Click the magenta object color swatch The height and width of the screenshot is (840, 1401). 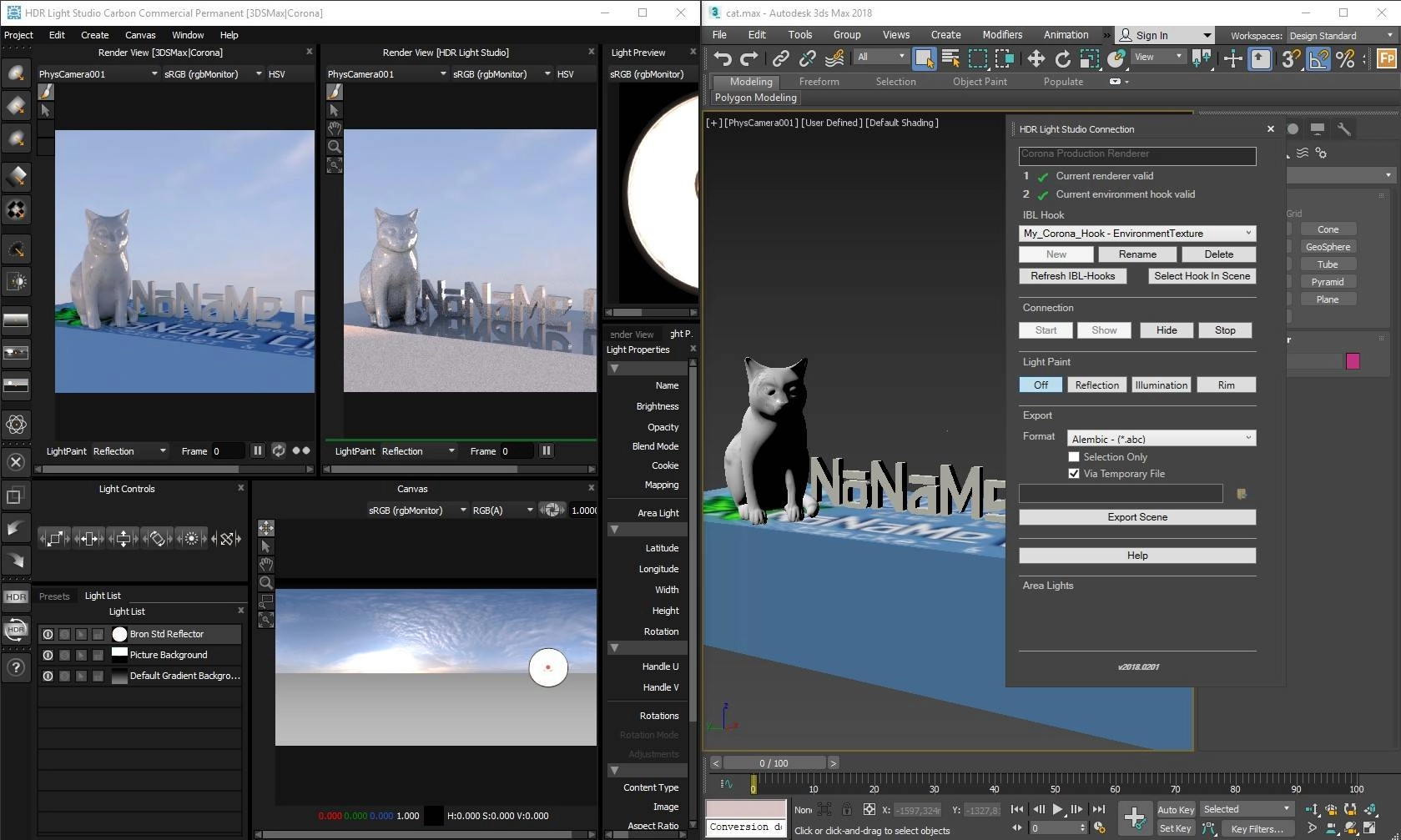[1353, 361]
